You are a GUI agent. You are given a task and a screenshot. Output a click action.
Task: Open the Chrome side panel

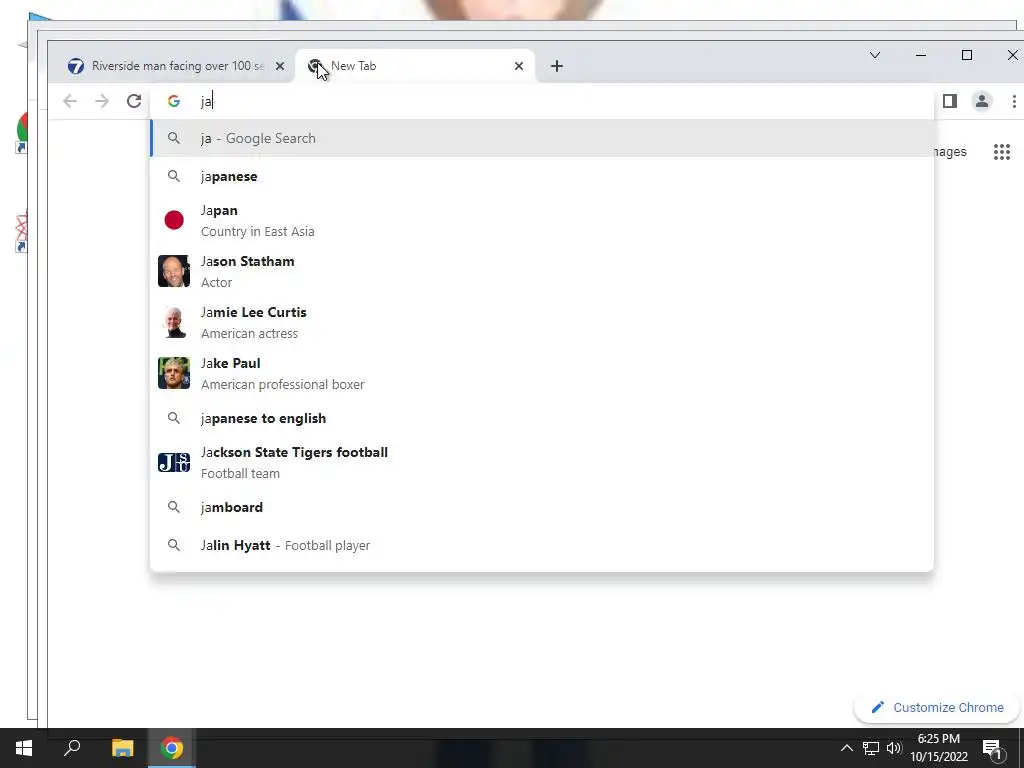click(x=950, y=101)
